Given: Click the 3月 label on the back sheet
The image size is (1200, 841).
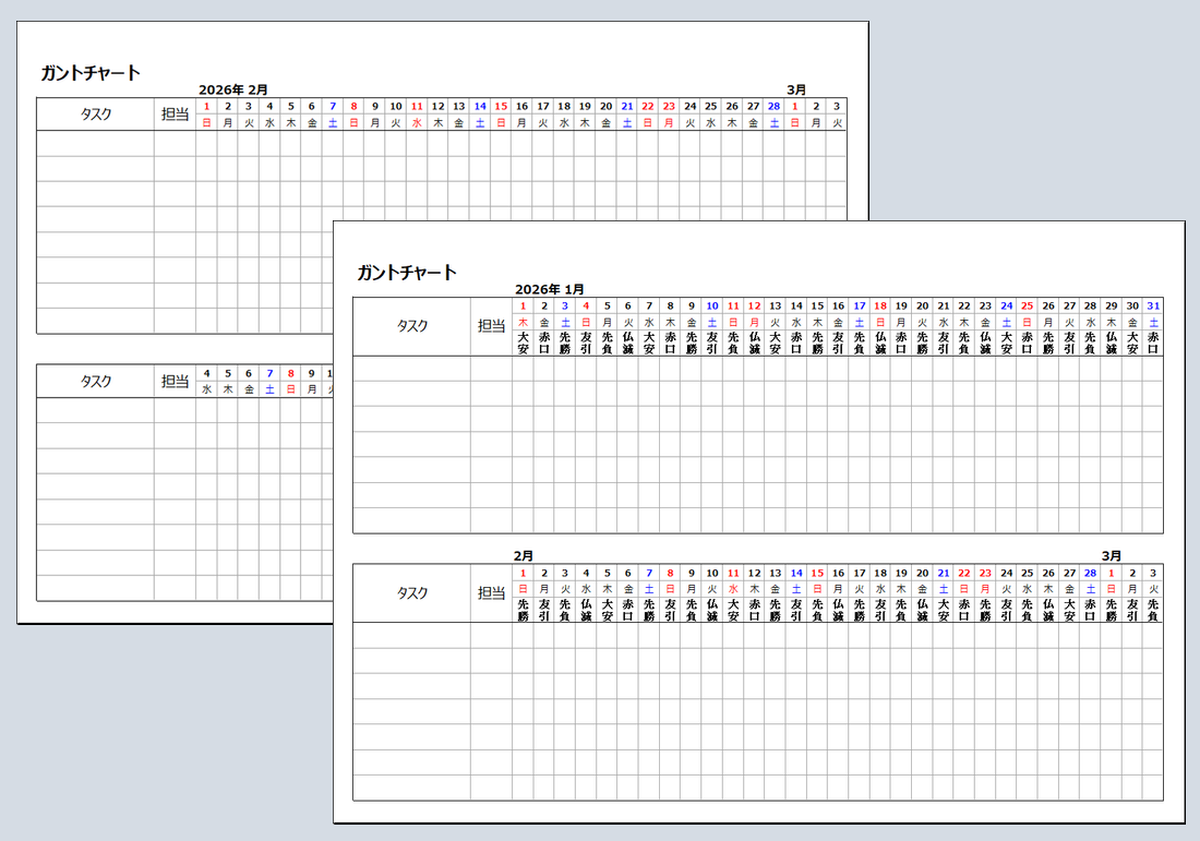Looking at the screenshot, I should (796, 90).
